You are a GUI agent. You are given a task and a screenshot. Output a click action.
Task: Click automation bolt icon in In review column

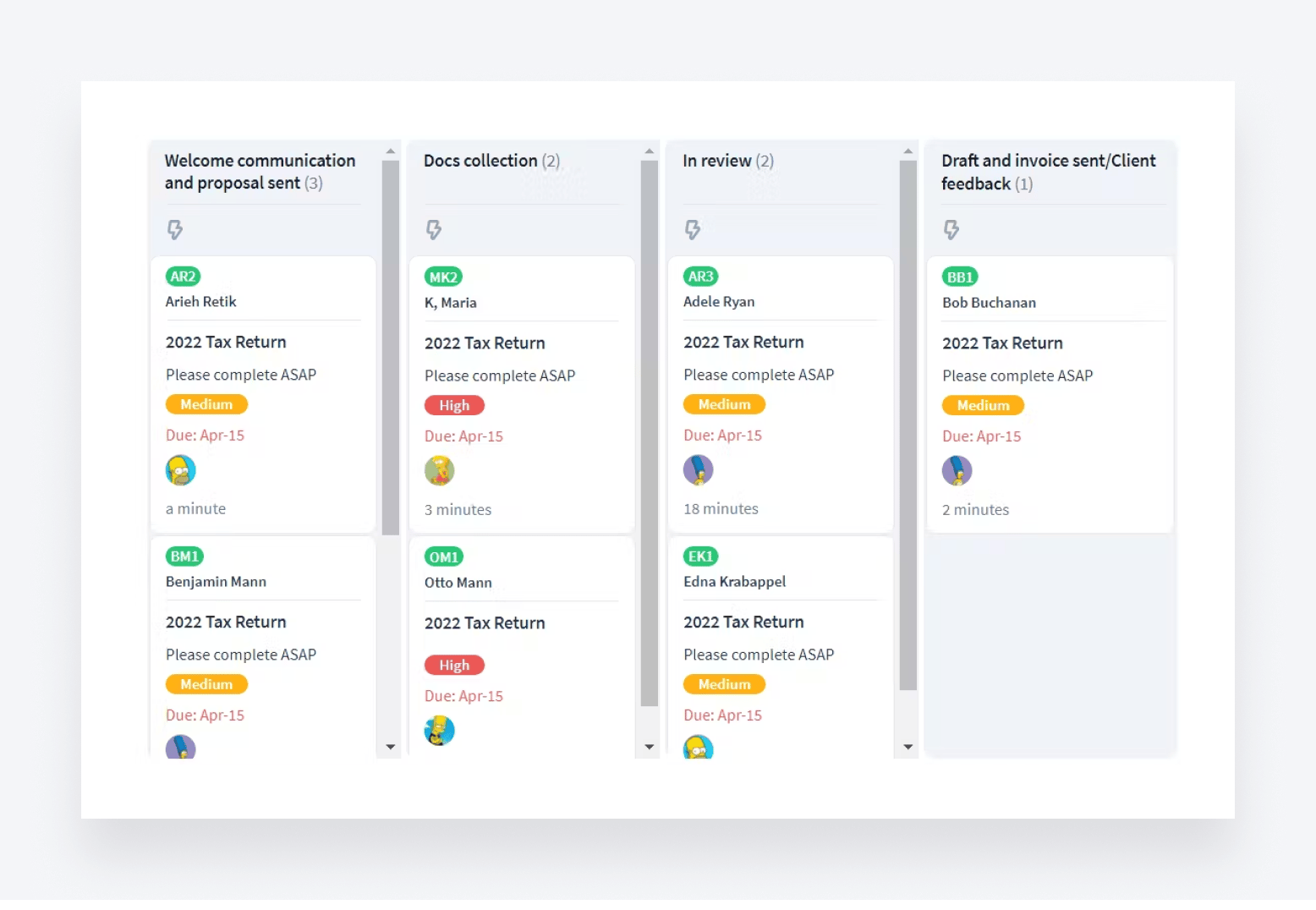pos(693,229)
